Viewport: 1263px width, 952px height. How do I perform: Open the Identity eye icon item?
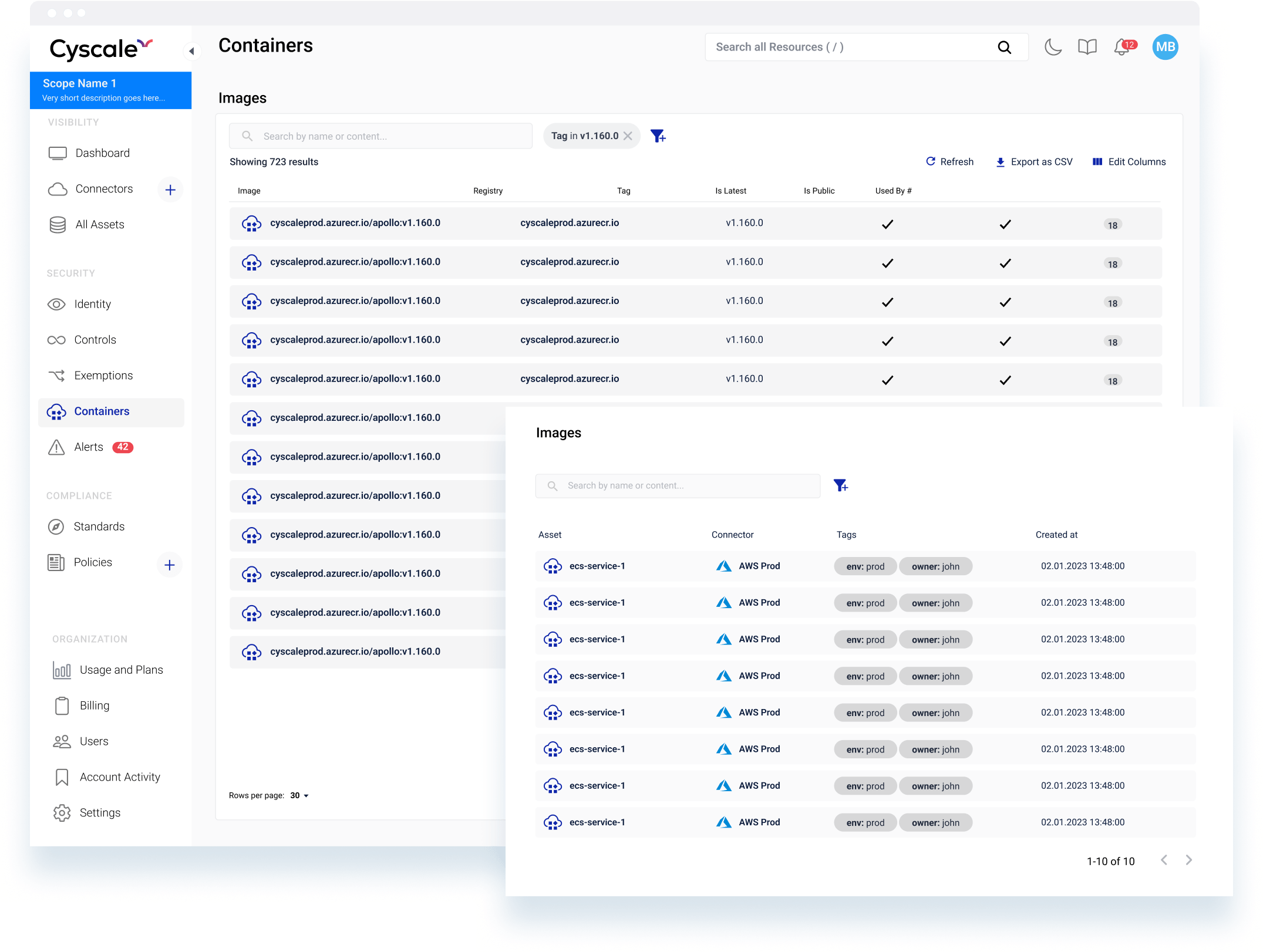[92, 304]
